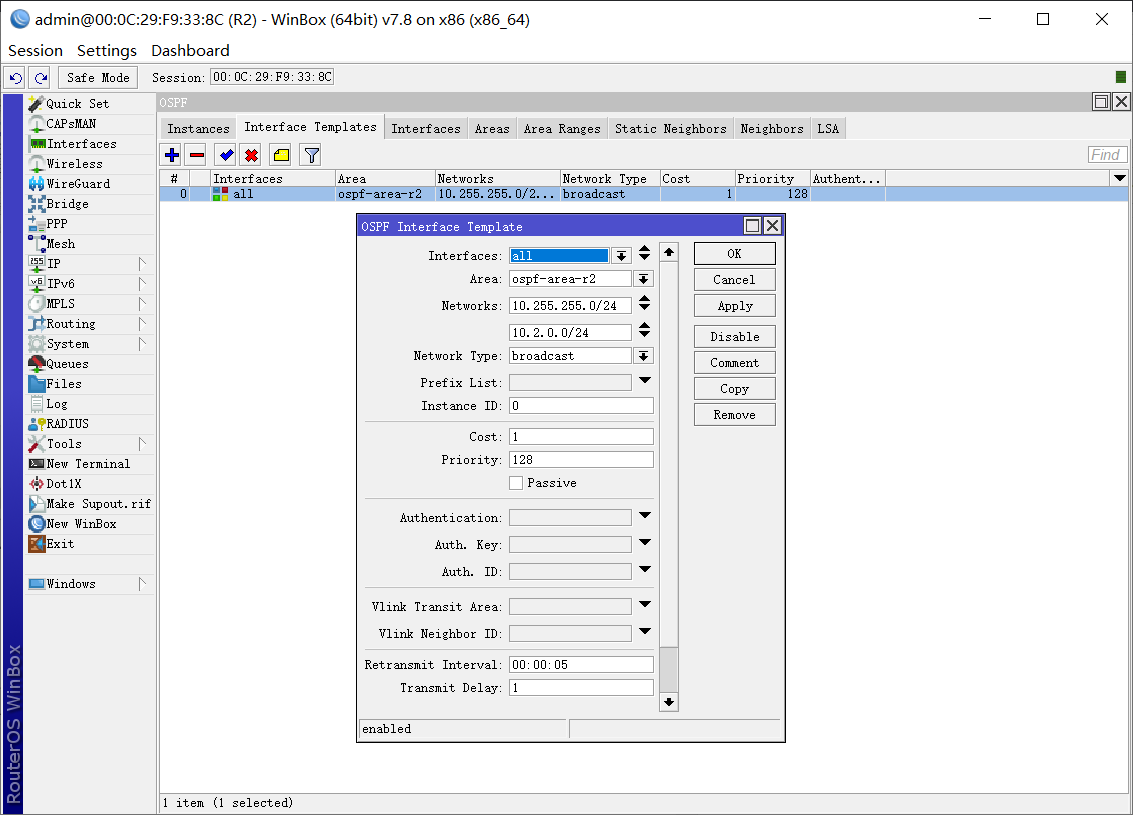
Task: Expand the Auth. Key field
Action: 645,543
